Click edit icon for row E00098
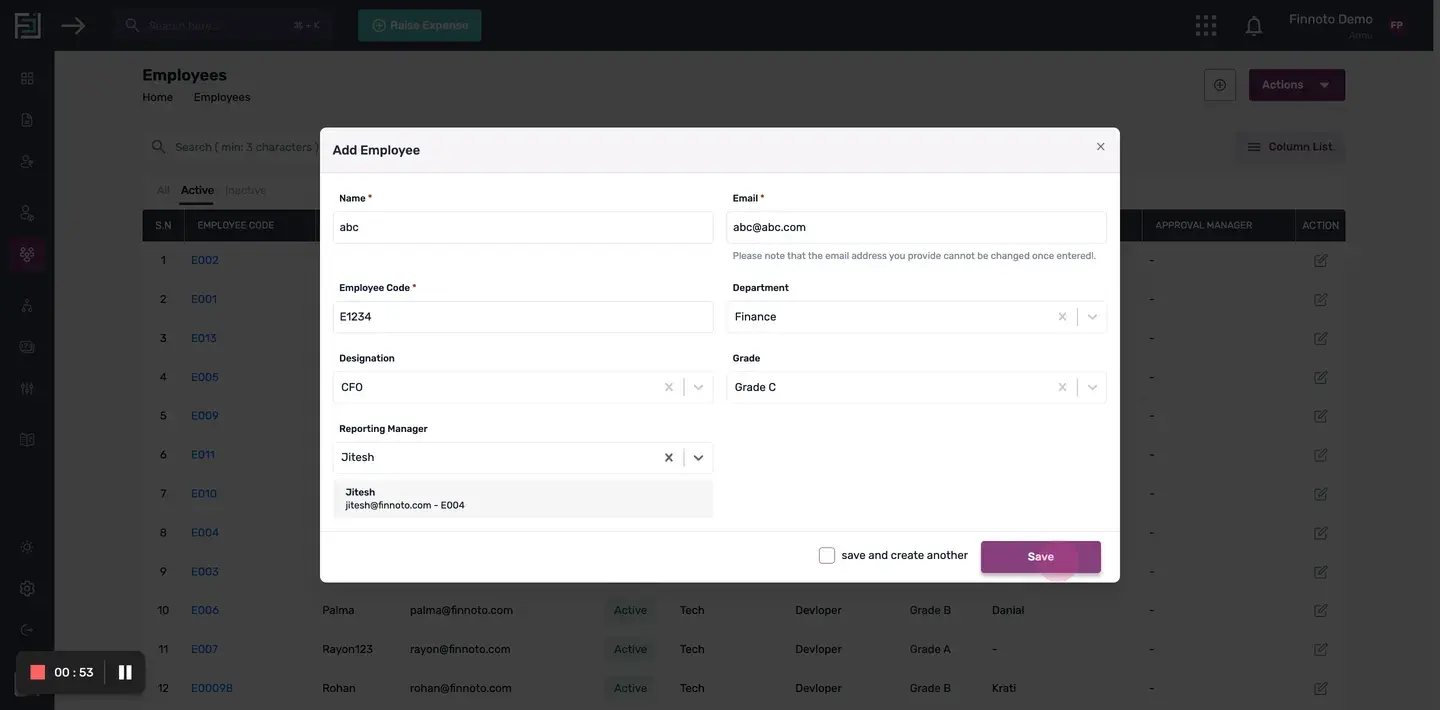 pyautogui.click(x=1320, y=688)
